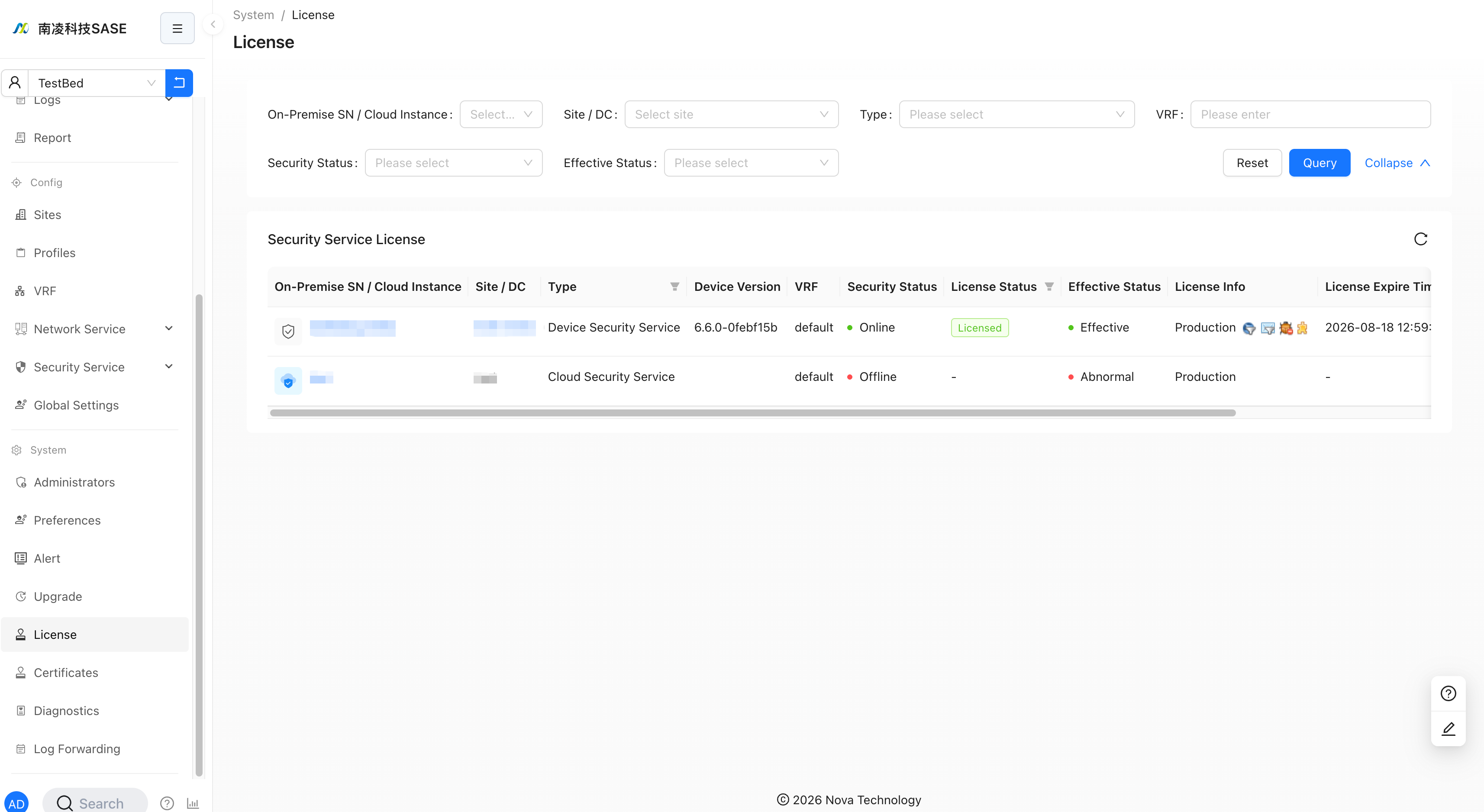The width and height of the screenshot is (1484, 812).
Task: Click the sidebar Search box
Action: [x=95, y=802]
